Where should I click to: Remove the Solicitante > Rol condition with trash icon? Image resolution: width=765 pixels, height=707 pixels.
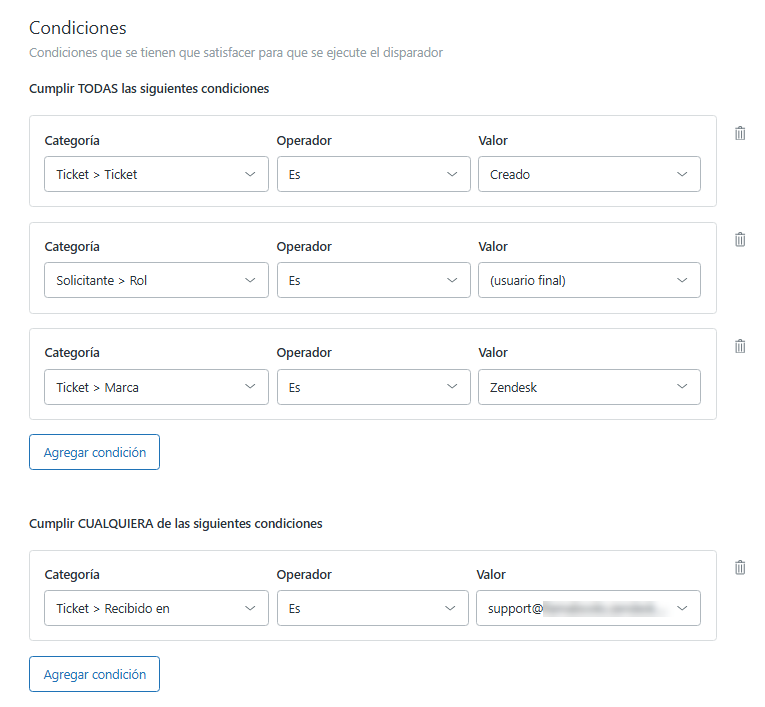click(740, 239)
